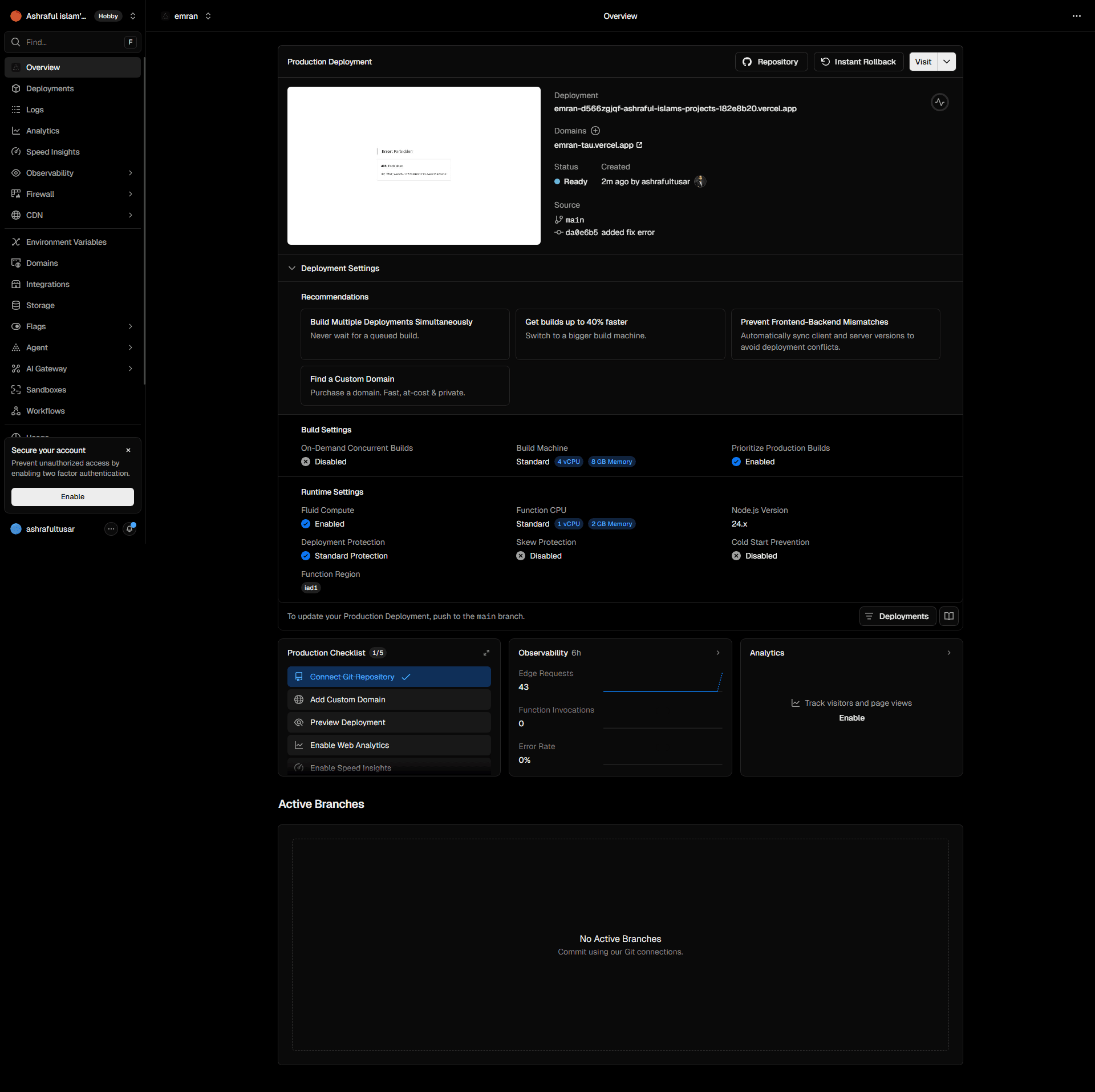Click the Domains sidebar icon
Screen dimensions: 1095x1092
click(x=16, y=263)
